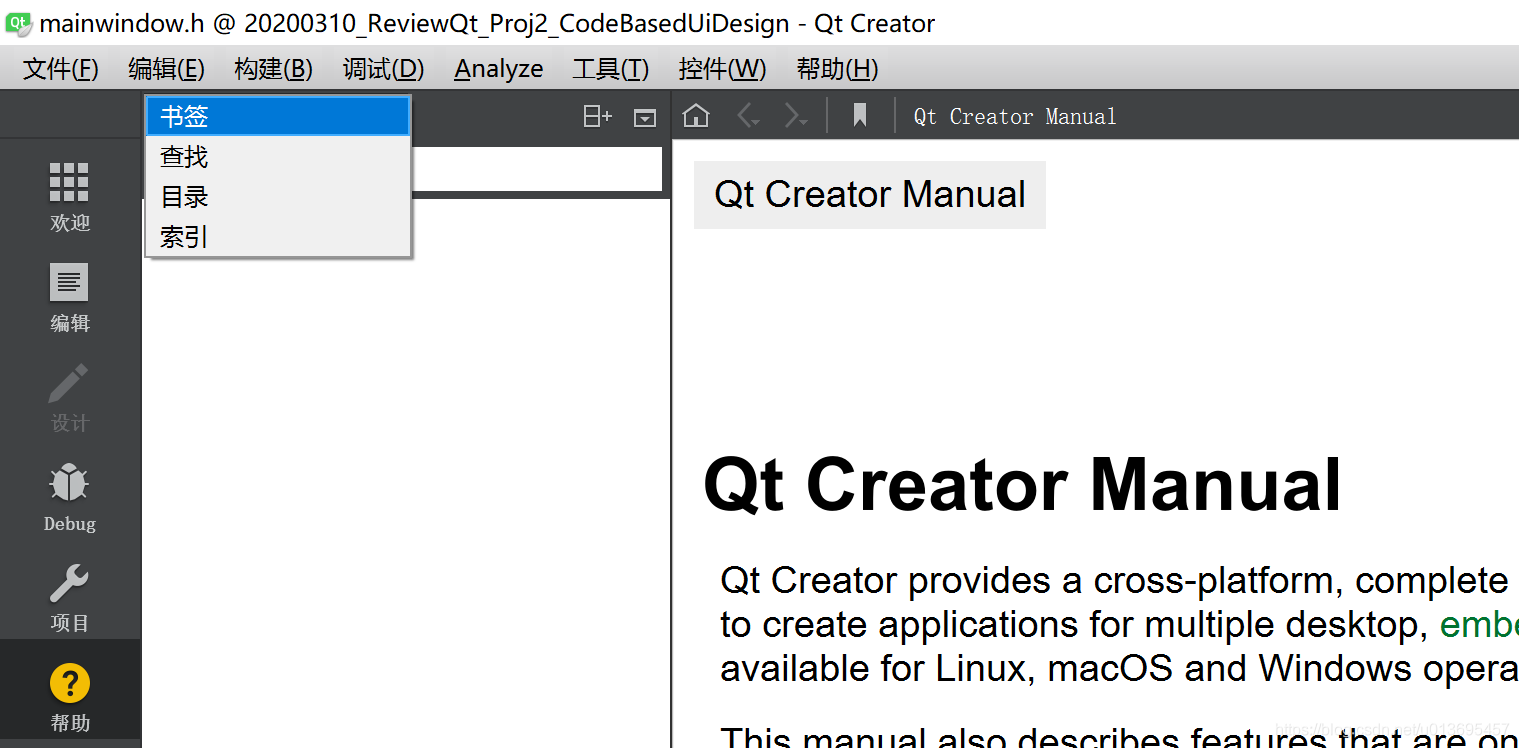Open 项目 projects mode

click(70, 597)
